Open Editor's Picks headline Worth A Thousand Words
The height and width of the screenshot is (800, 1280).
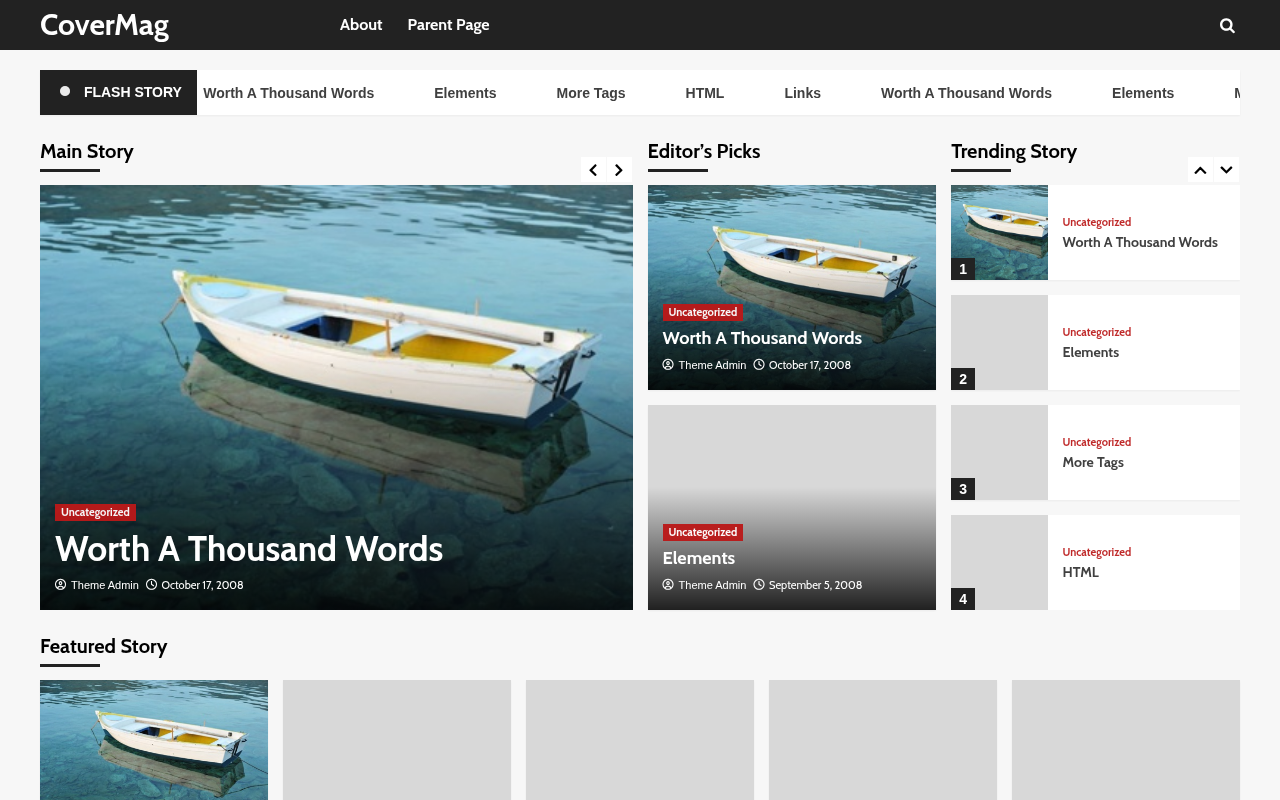tap(762, 338)
